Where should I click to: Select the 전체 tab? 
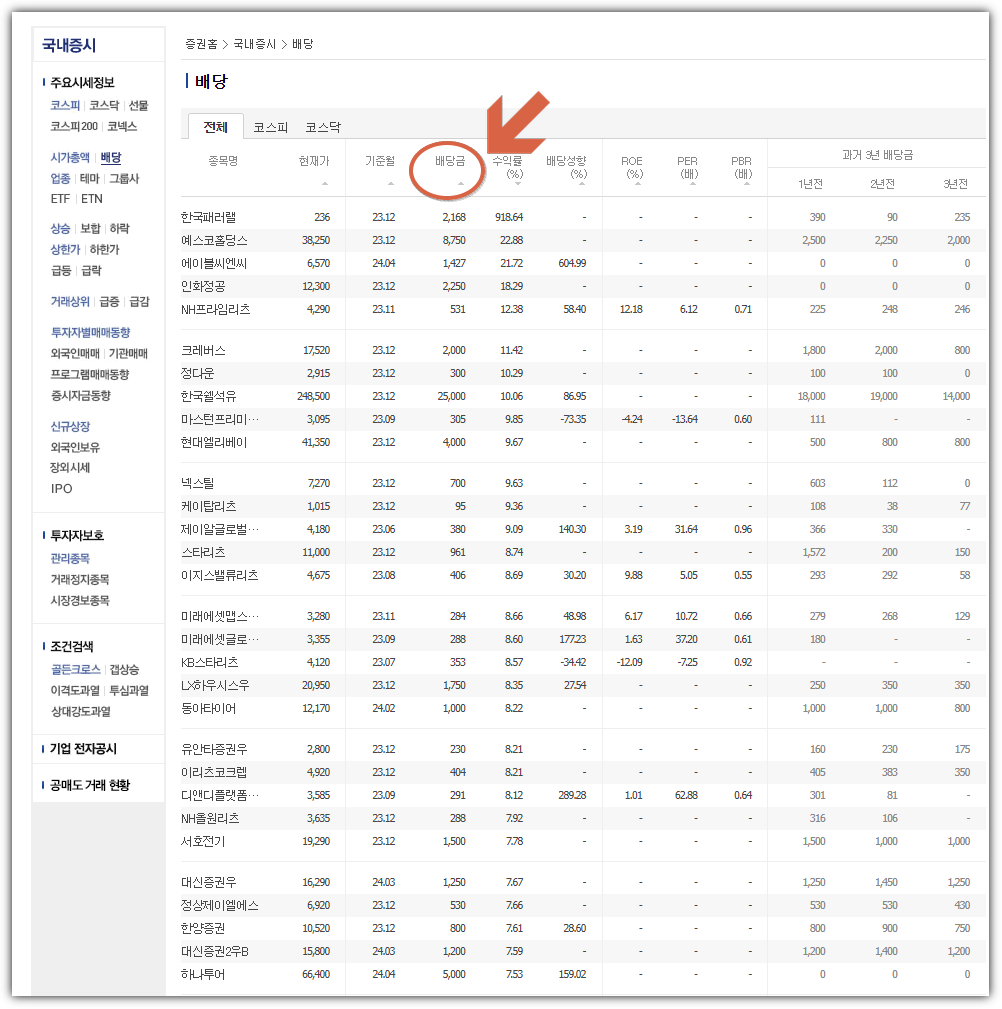216,127
